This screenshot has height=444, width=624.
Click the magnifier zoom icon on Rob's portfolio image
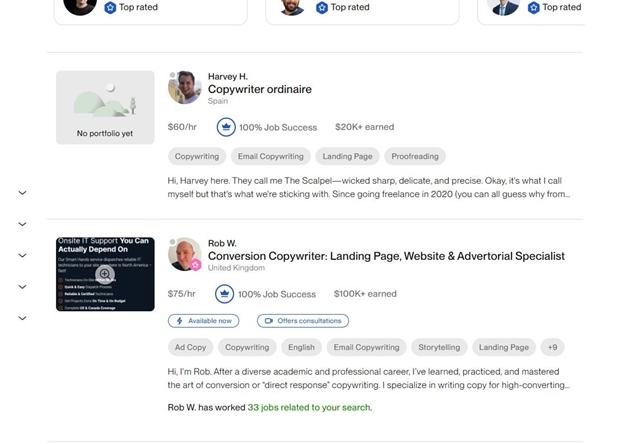pos(105,274)
